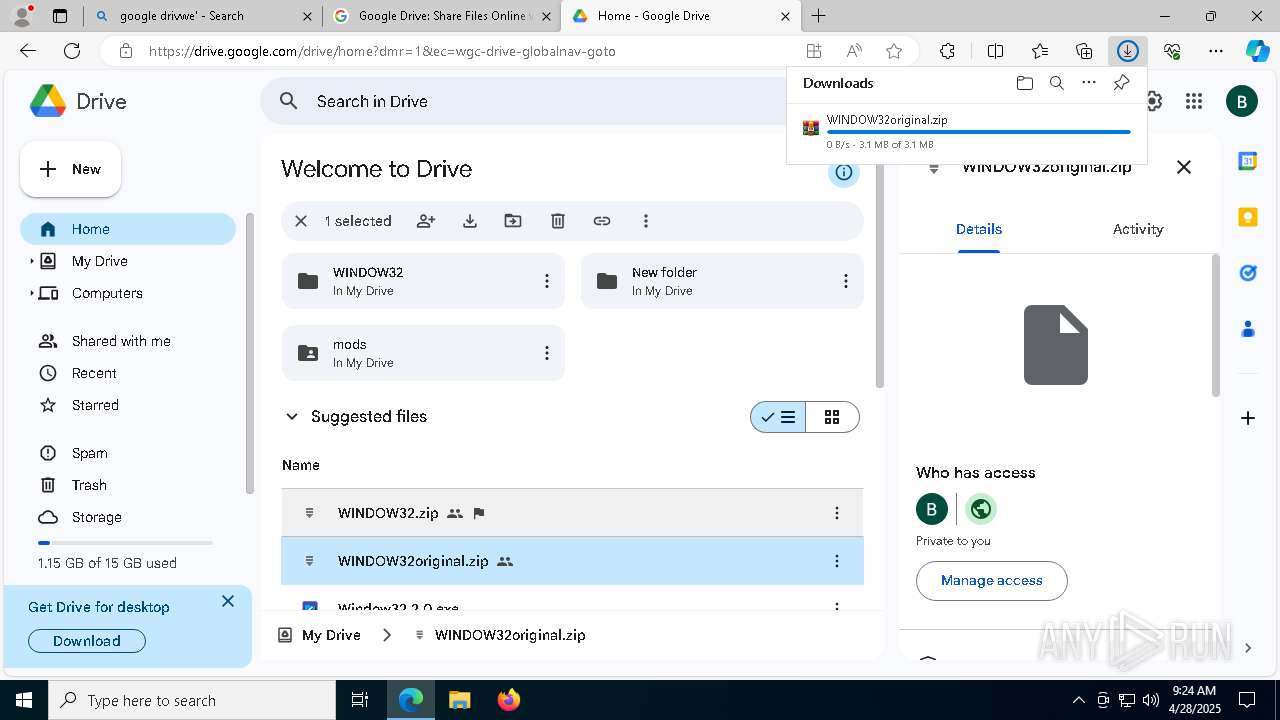Open options for New folder
This screenshot has height=720, width=1280.
point(845,281)
